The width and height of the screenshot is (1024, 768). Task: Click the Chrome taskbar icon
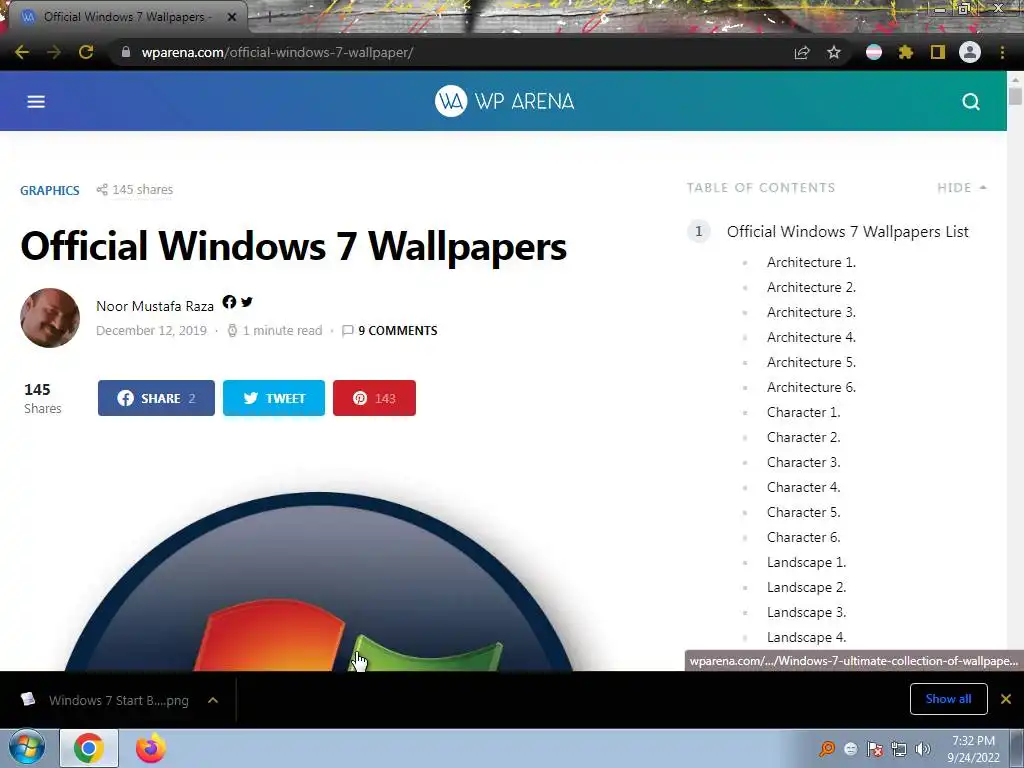[89, 748]
